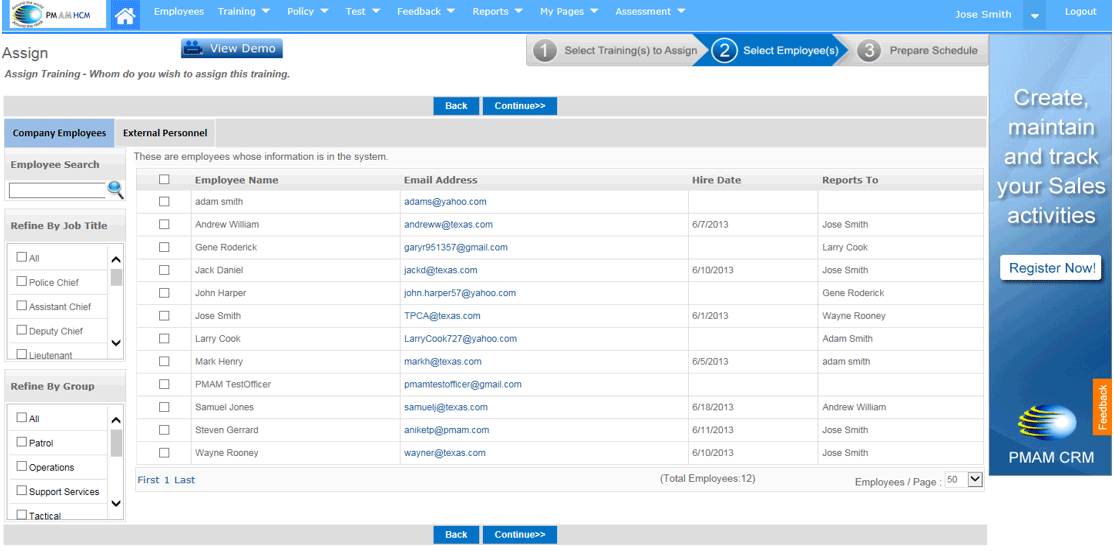The width and height of the screenshot is (1114, 557).
Task: Click the job title list scroll-down arrow
Action: [x=117, y=343]
